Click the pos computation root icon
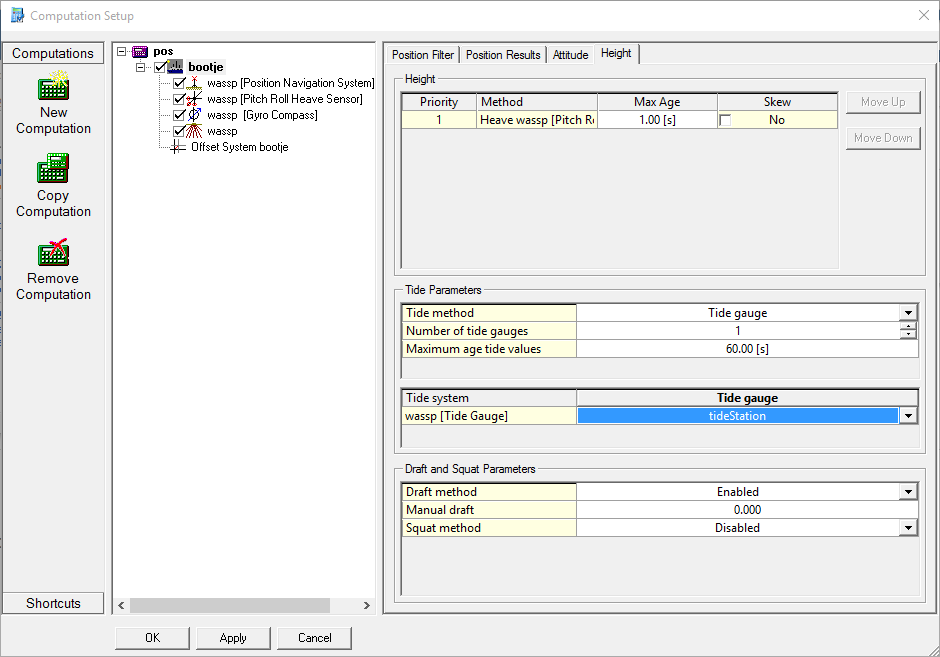The image size is (940, 657). 140,51
